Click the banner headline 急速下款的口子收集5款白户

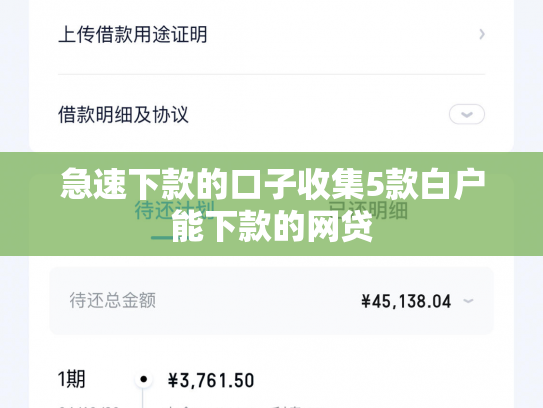273,184
